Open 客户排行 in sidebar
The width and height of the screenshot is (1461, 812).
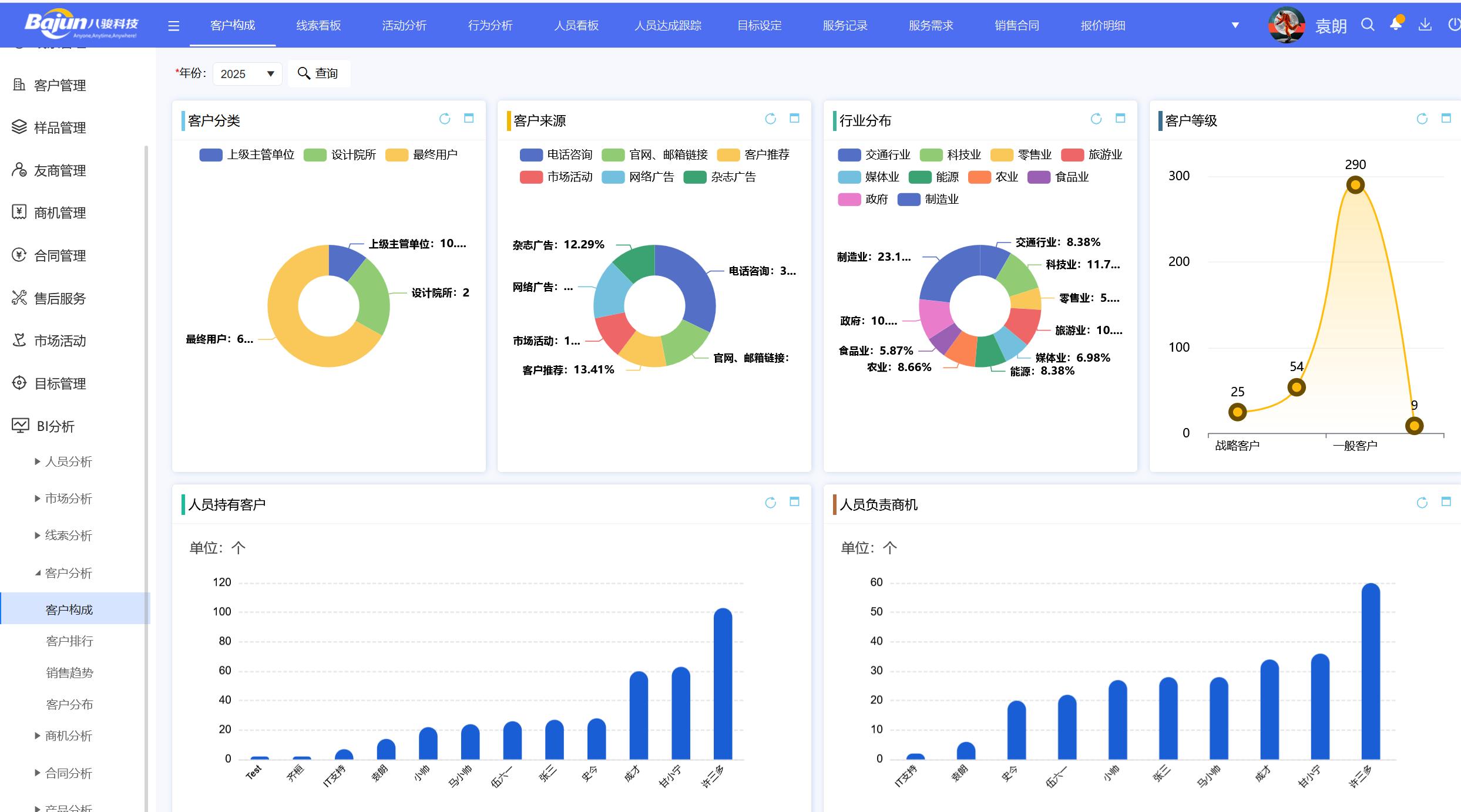pyautogui.click(x=69, y=641)
